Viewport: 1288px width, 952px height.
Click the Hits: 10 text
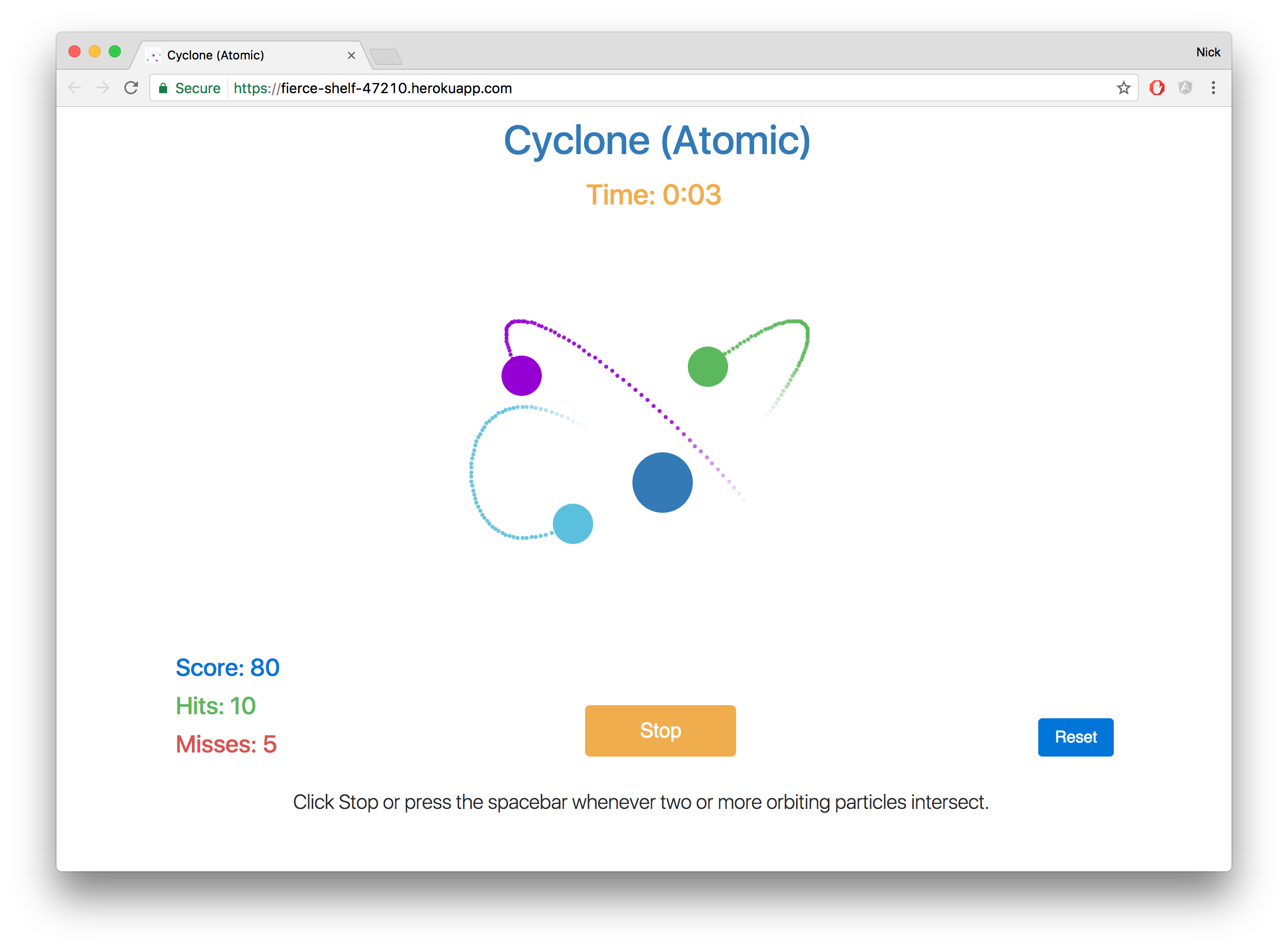[216, 706]
